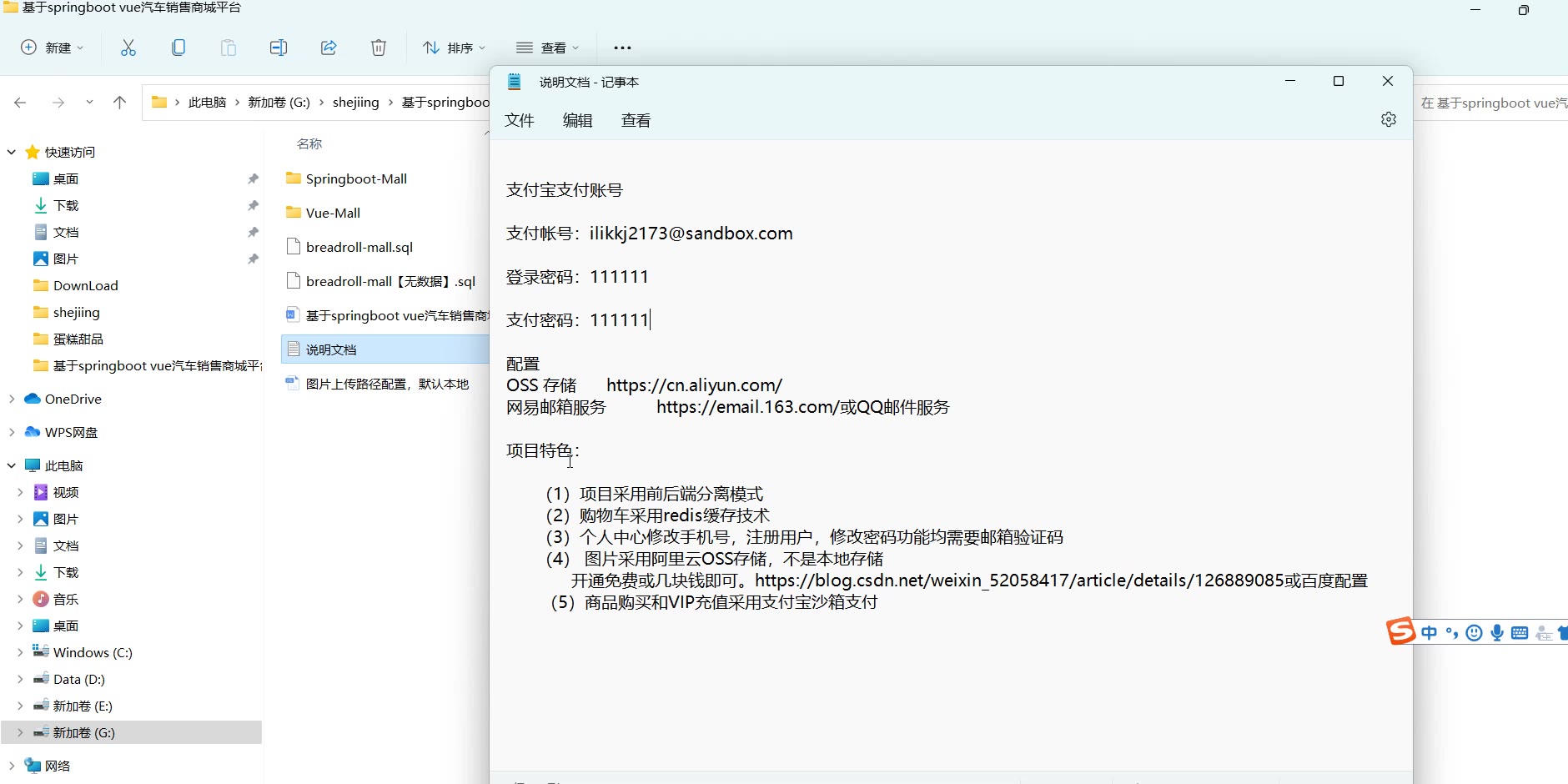Click the Sogou emoji smiley icon
This screenshot has width=1568, height=784.
[1475, 633]
